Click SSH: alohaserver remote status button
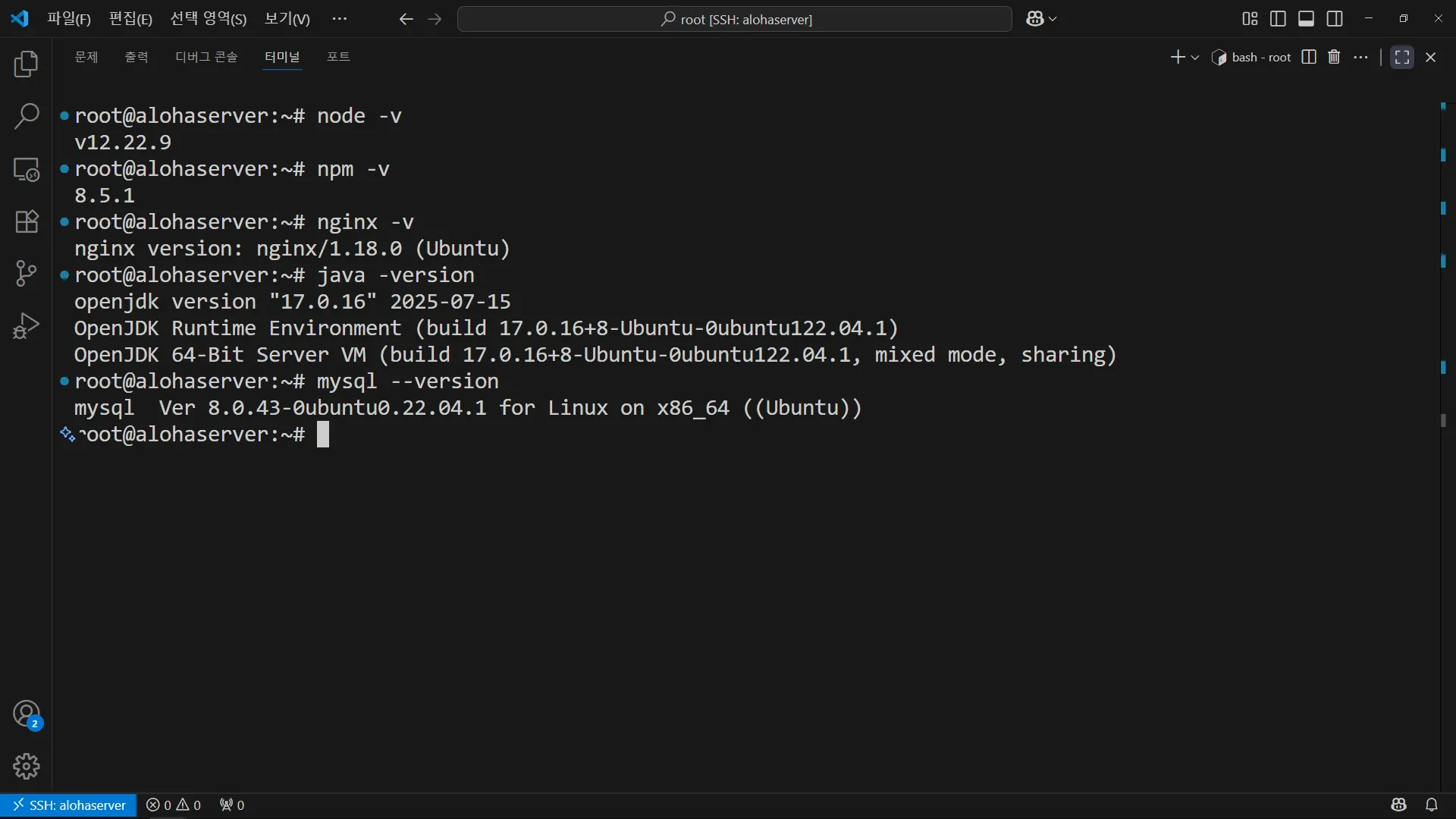Image resolution: width=1456 pixels, height=819 pixels. click(68, 805)
